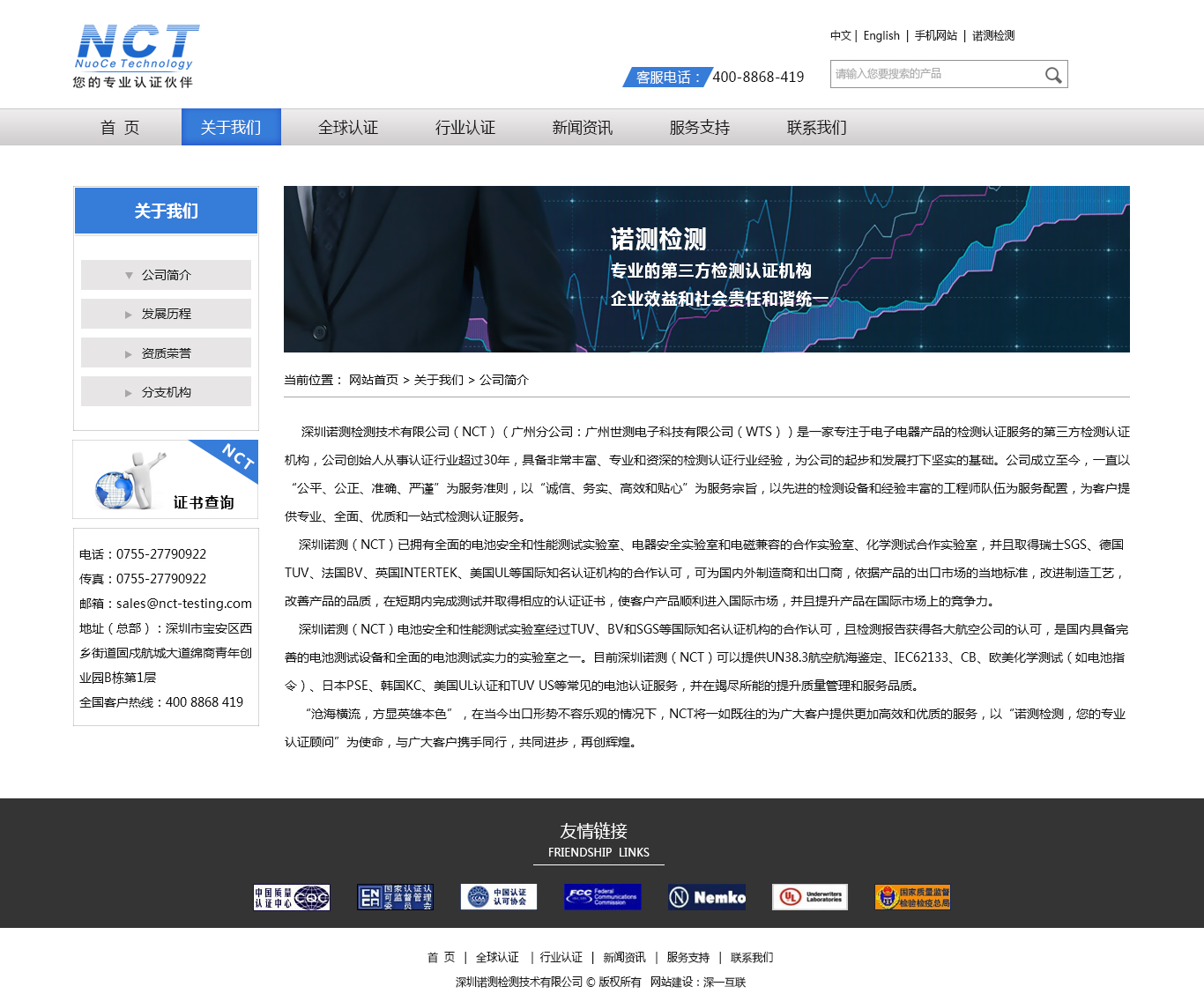Click the banner image of 诺测检测
The height and width of the screenshot is (994, 1204).
click(x=705, y=269)
